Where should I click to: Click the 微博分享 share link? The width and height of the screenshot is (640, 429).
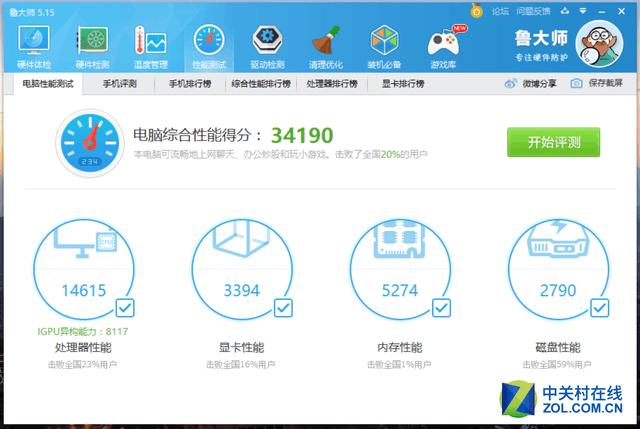pos(539,84)
